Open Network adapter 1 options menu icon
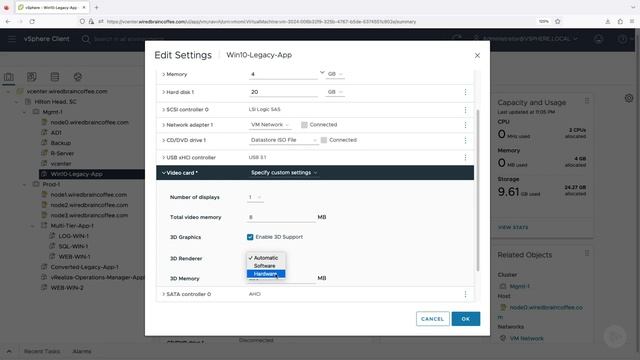 (x=465, y=125)
